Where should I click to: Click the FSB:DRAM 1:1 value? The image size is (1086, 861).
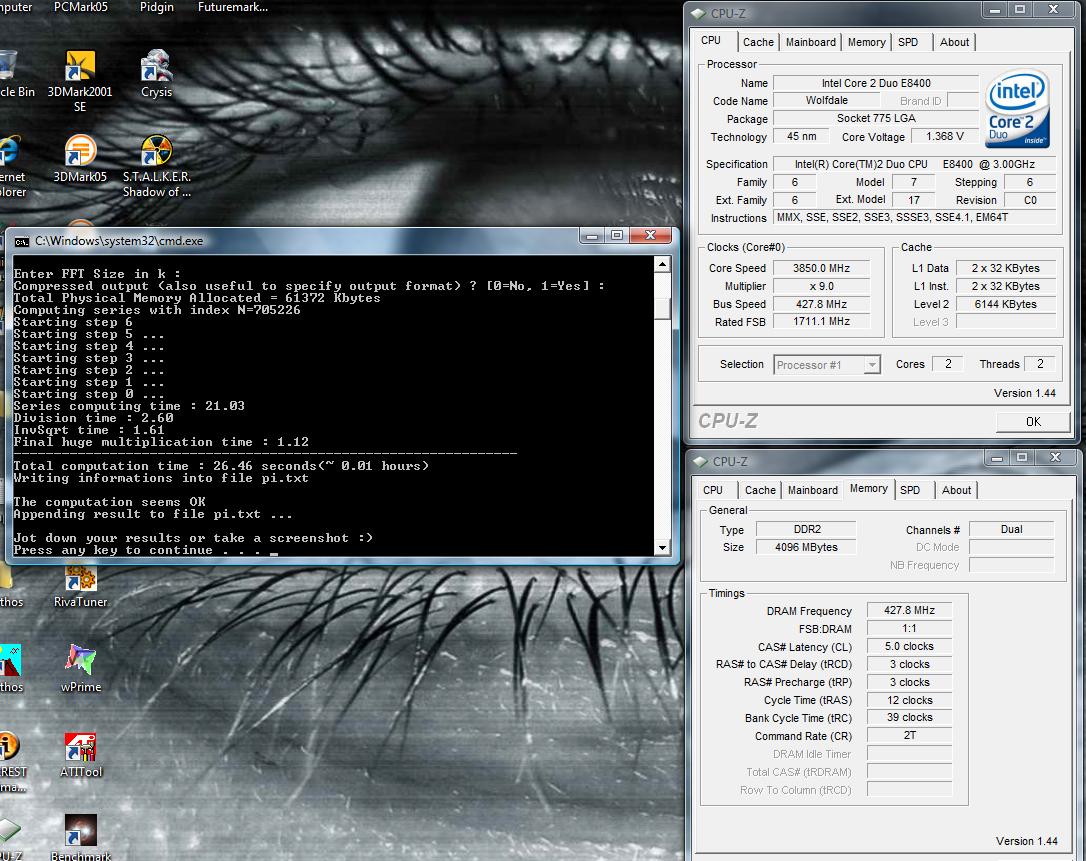pyautogui.click(x=909, y=628)
